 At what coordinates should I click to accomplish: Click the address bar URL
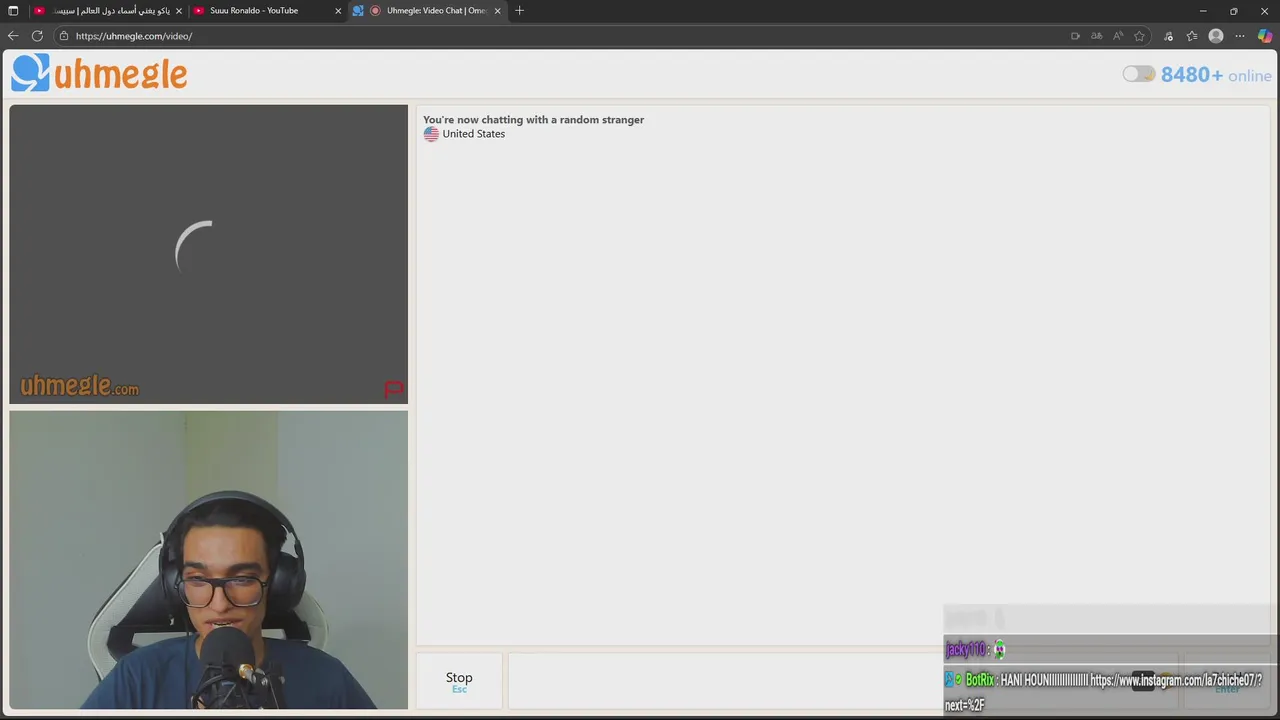click(x=134, y=36)
